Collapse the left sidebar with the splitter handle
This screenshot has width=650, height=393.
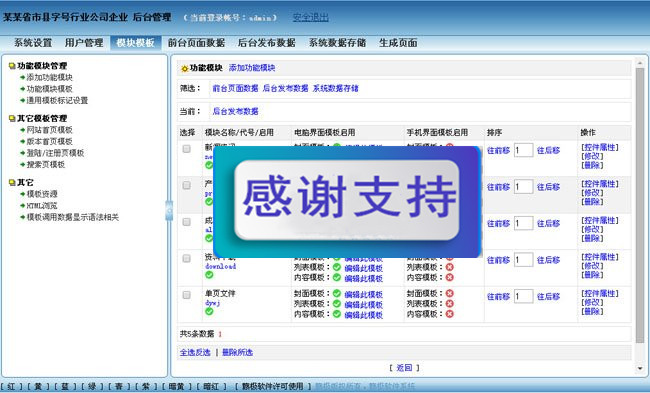coord(169,211)
